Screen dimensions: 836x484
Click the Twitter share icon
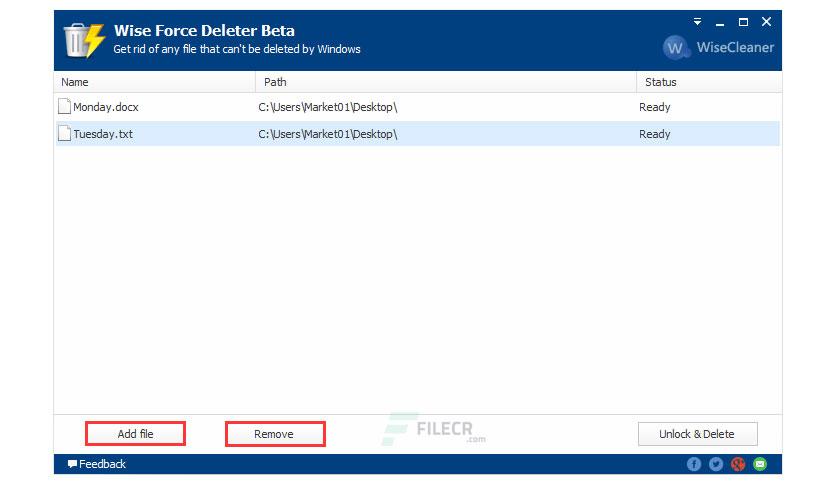[x=716, y=464]
